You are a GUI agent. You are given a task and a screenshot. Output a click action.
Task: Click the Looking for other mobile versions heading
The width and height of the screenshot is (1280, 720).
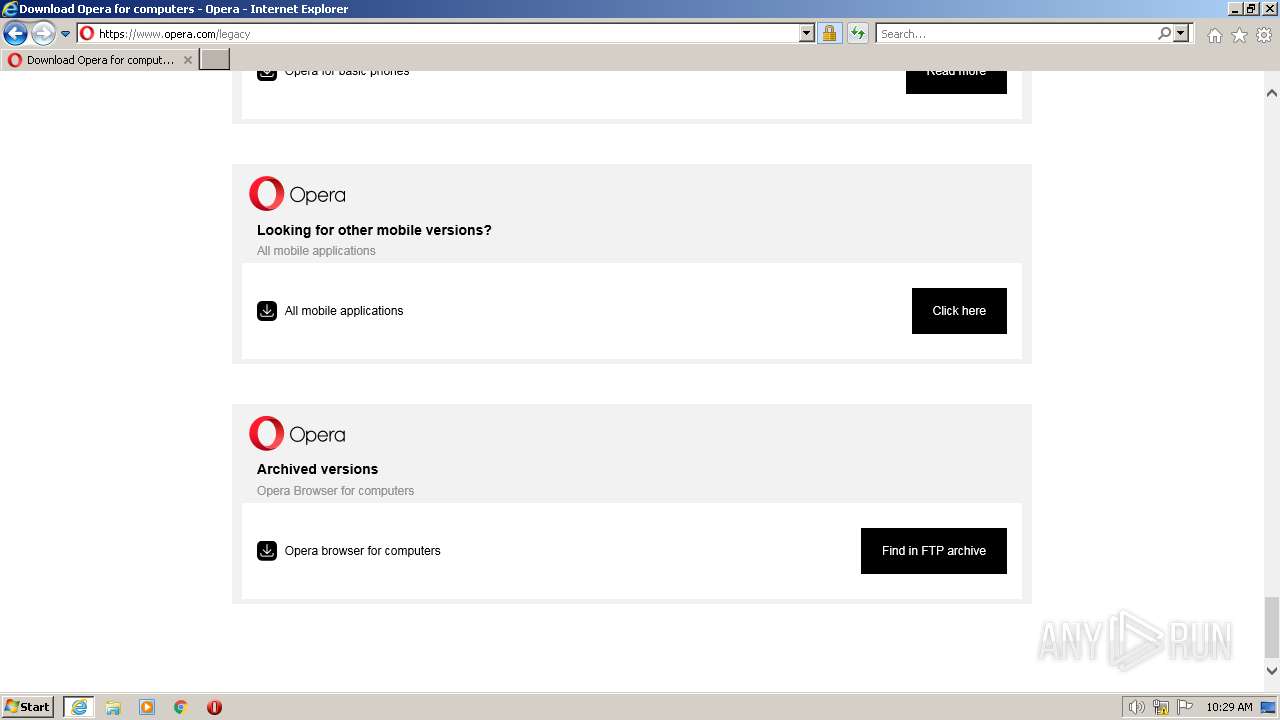click(x=374, y=230)
